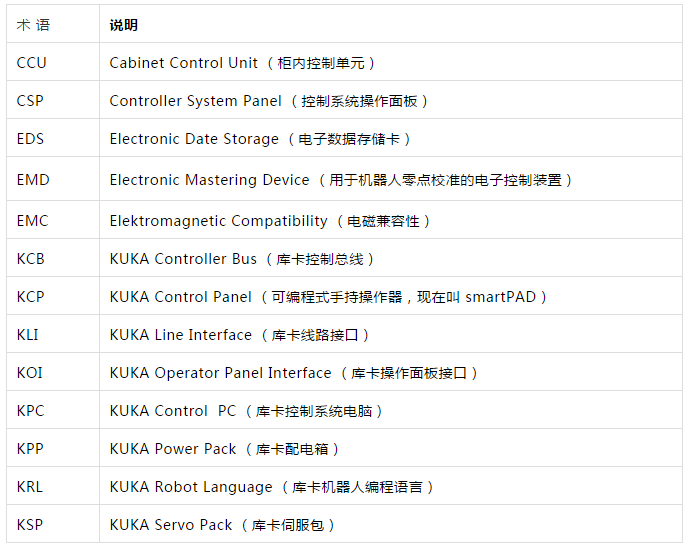Click the 说明 column header

[x=123, y=25]
